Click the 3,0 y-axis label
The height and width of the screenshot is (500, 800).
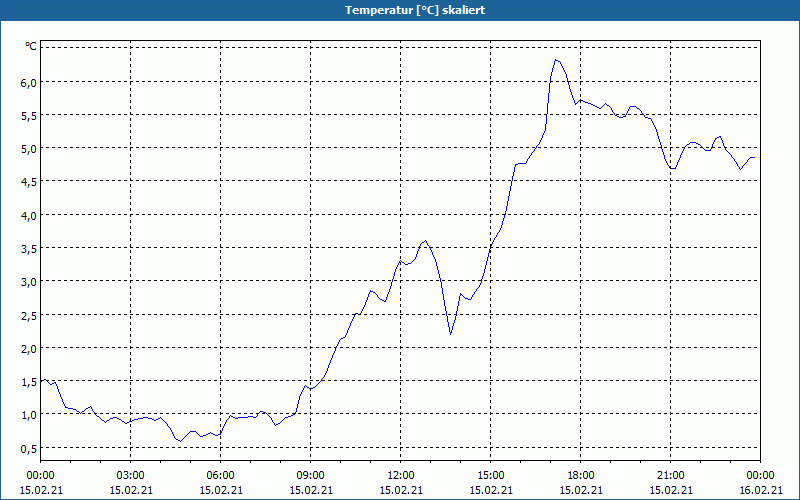[28, 282]
